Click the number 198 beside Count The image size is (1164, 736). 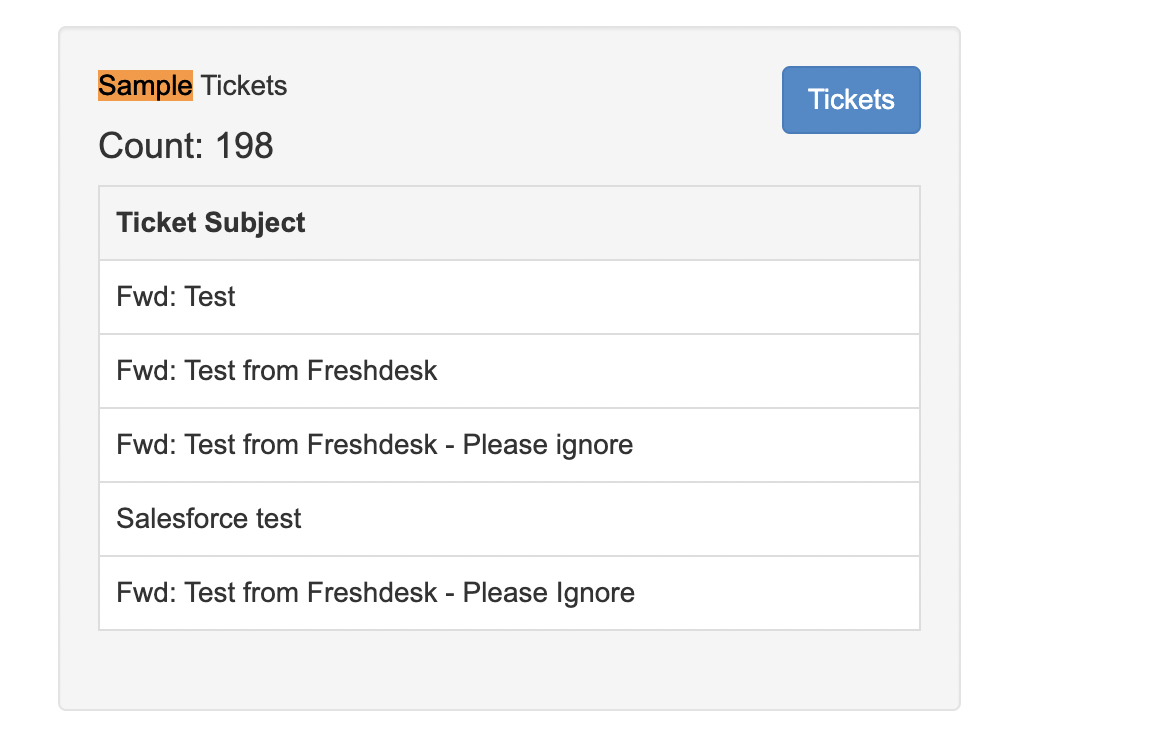(244, 146)
